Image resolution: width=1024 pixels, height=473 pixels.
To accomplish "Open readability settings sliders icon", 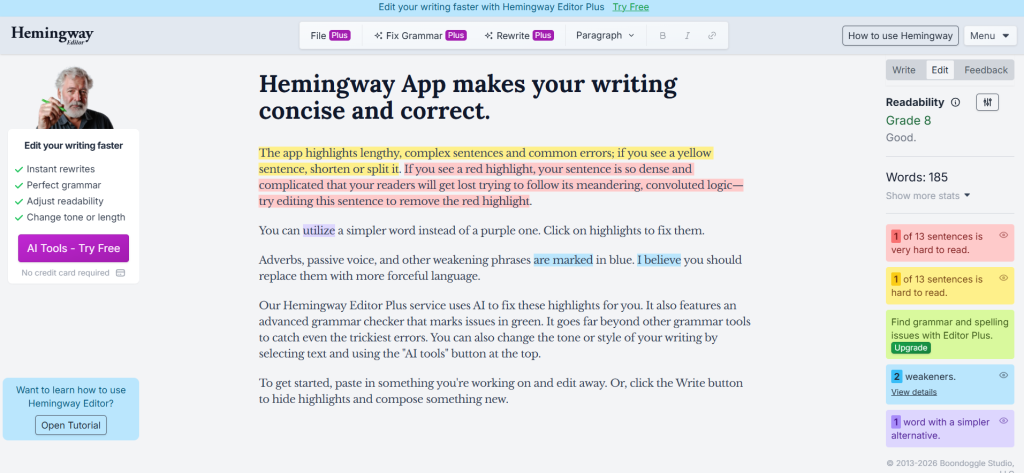I will 987,102.
